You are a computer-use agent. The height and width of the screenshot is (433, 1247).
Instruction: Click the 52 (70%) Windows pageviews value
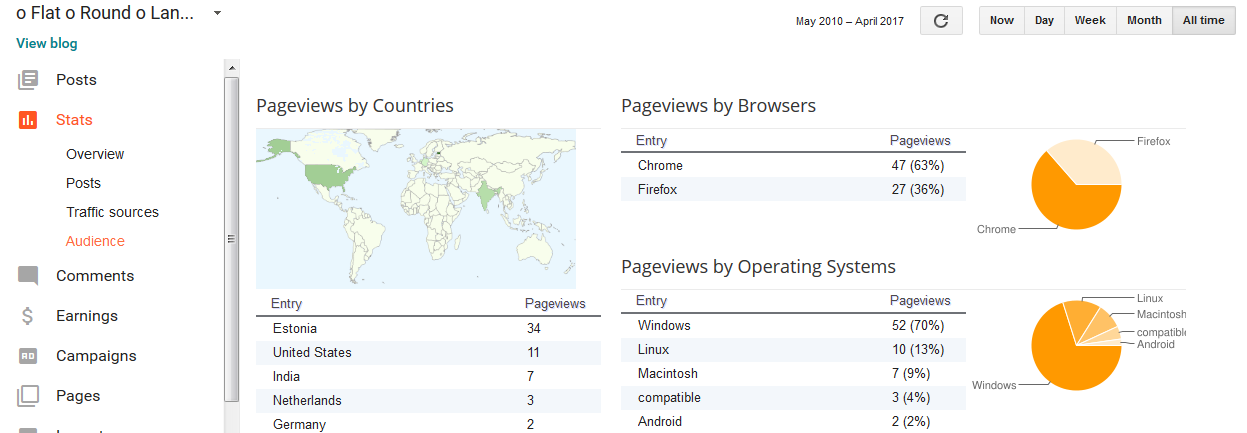pos(917,325)
